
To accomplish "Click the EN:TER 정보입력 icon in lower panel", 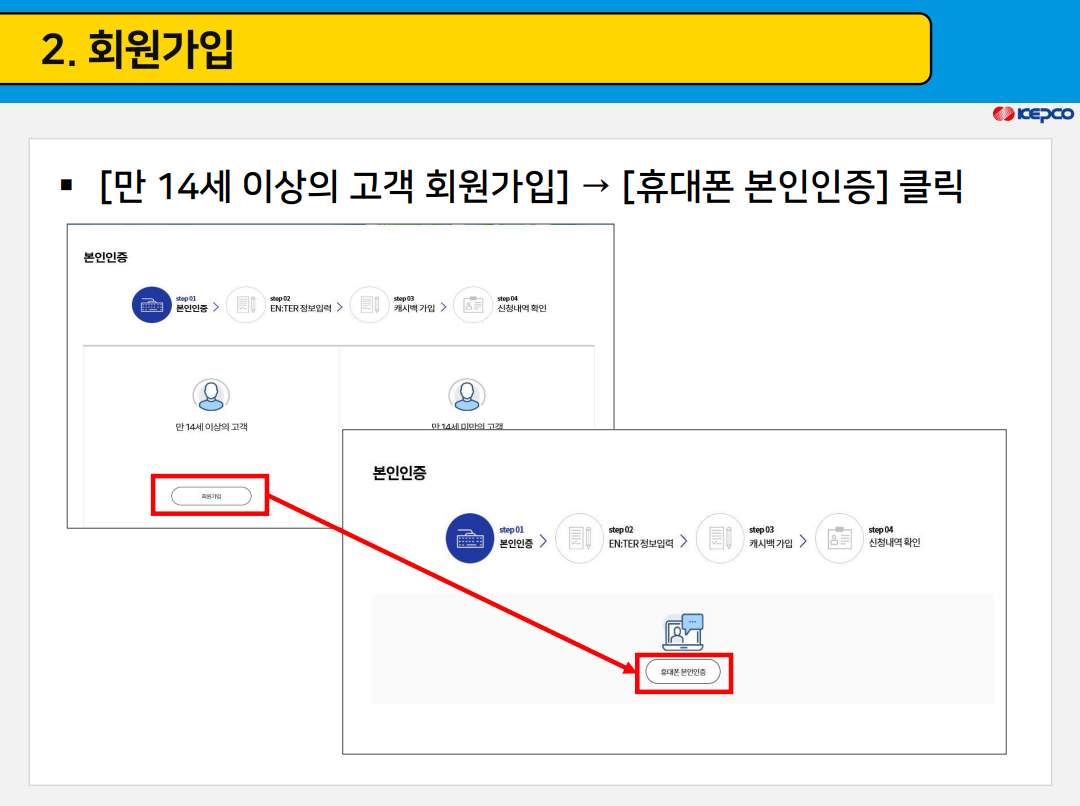I will 580,538.
